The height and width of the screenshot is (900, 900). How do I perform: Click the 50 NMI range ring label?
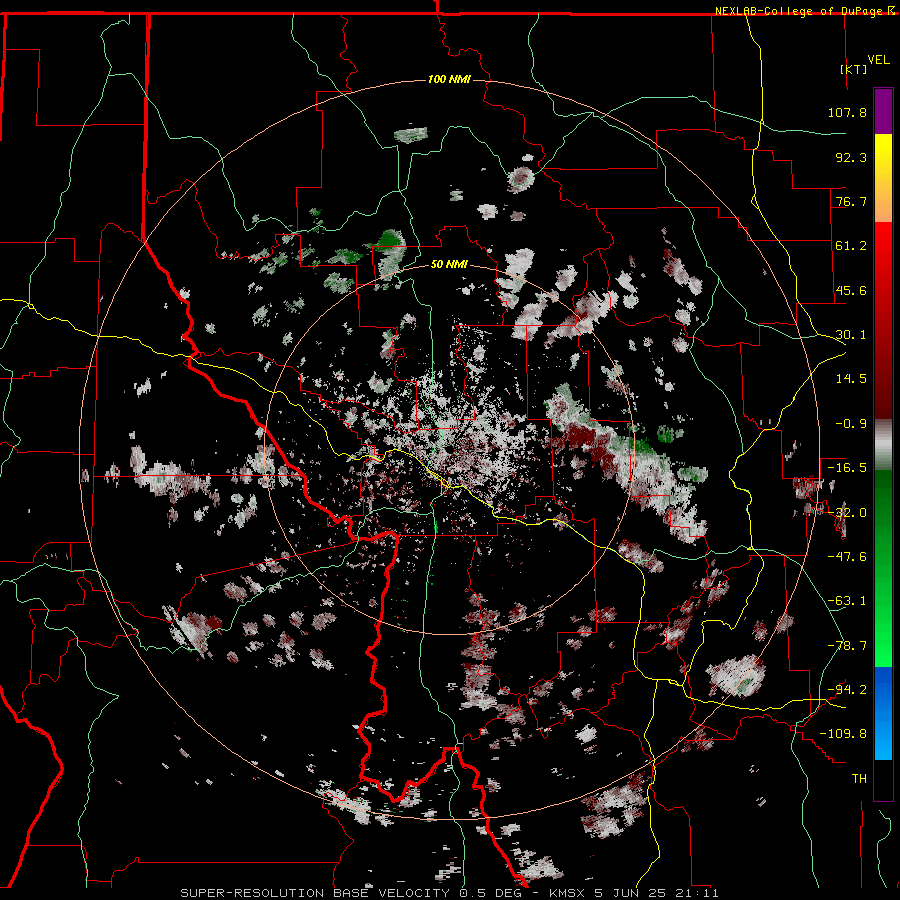coord(449,264)
